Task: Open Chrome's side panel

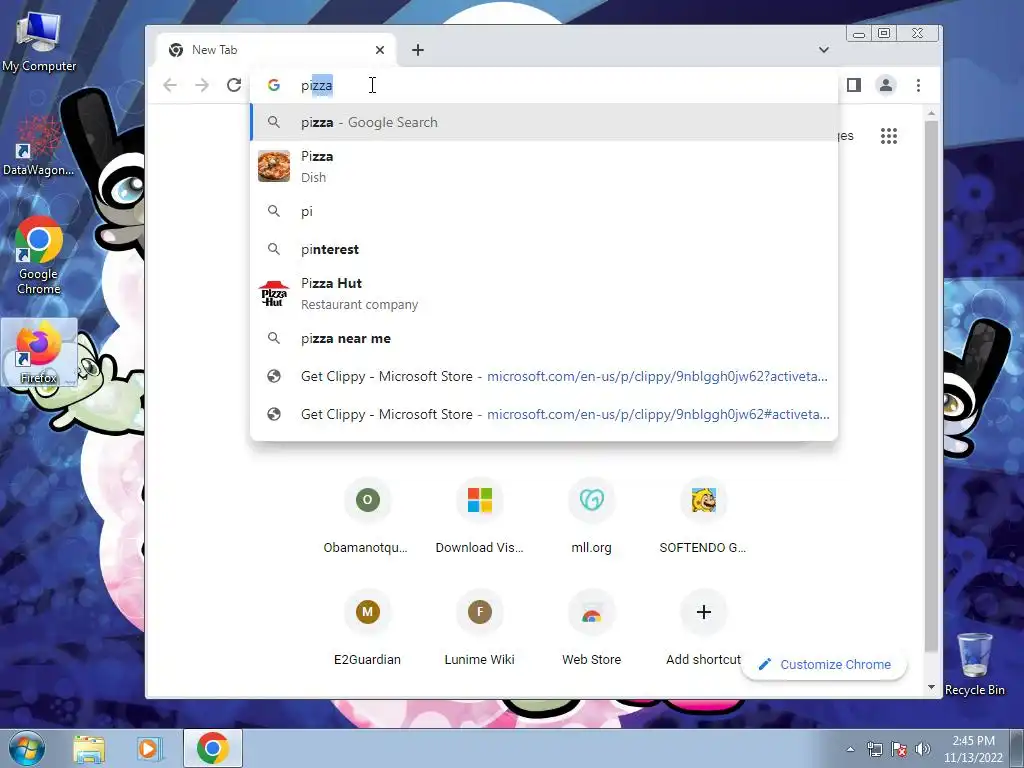Action: tap(854, 85)
